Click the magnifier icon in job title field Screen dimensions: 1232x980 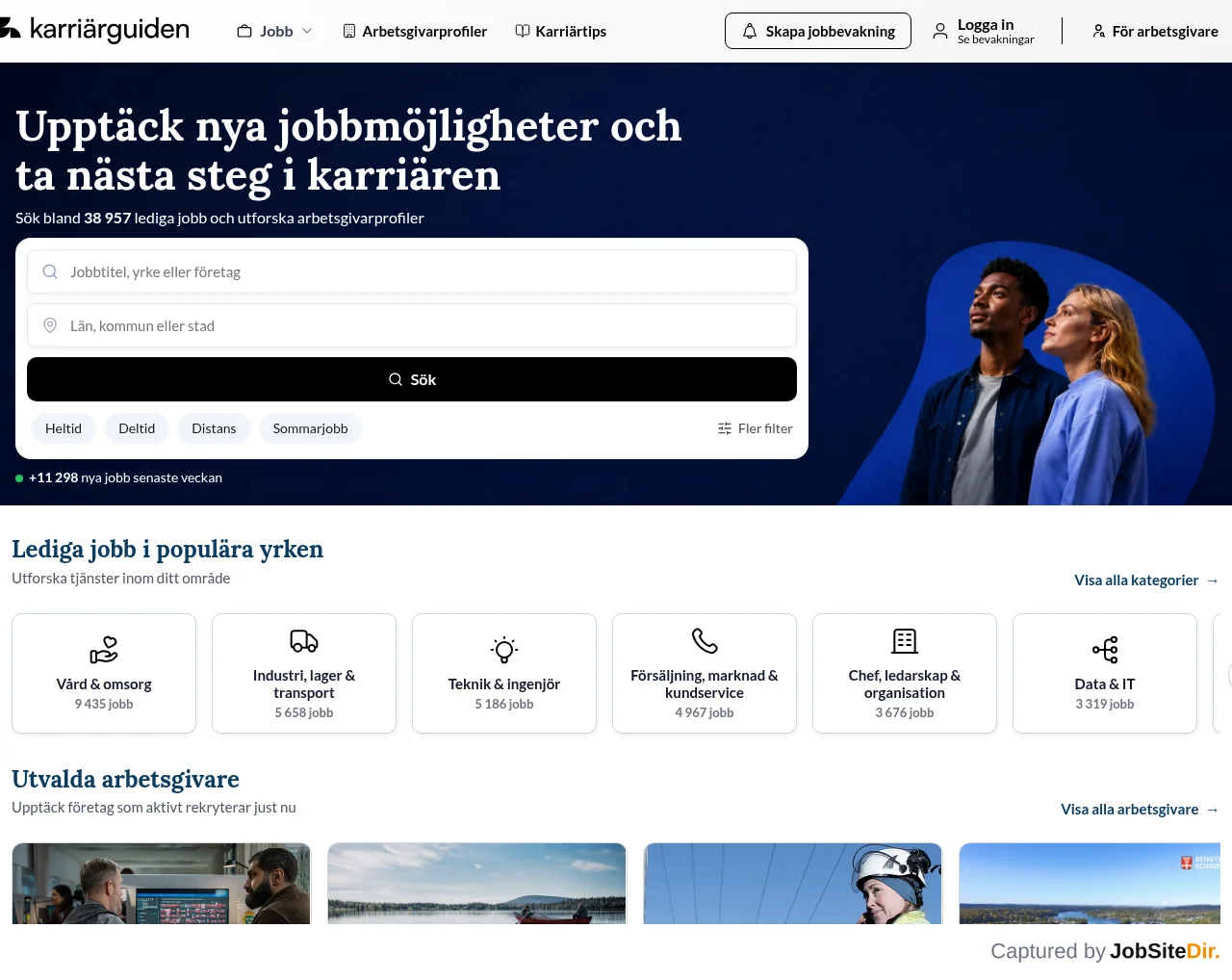[x=50, y=271]
